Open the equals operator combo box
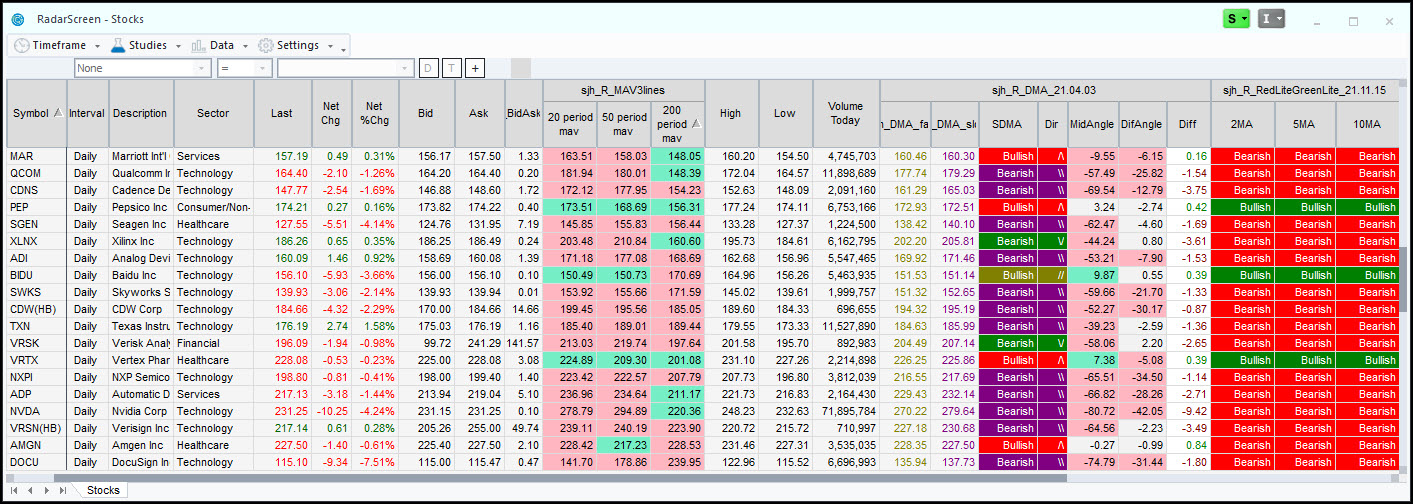This screenshot has height=504, width=1413. (244, 68)
